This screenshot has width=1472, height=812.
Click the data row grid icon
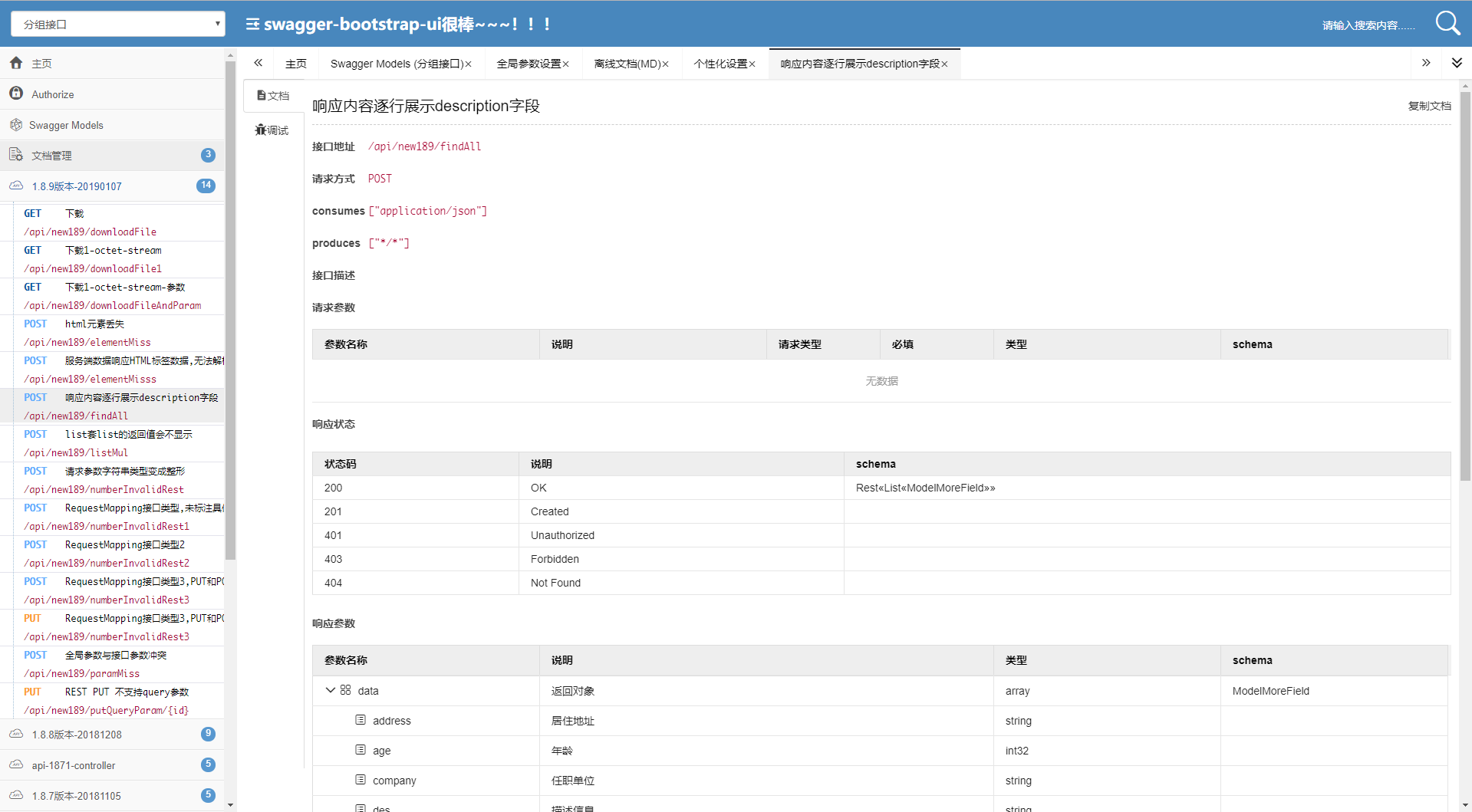click(x=346, y=690)
